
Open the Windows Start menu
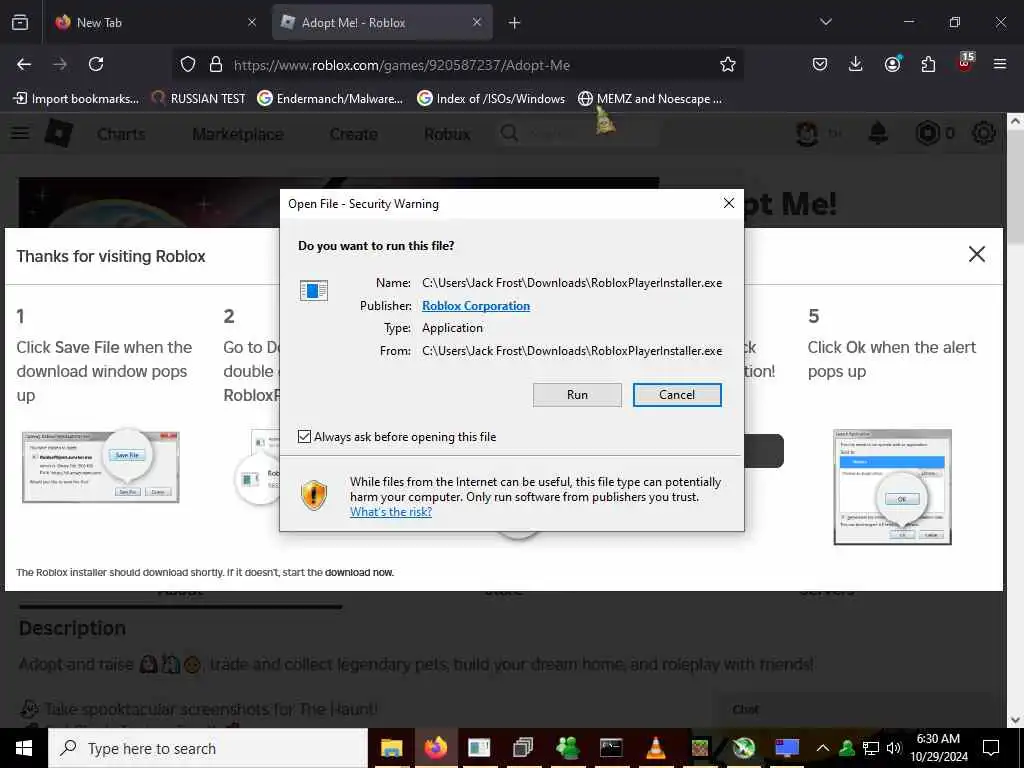pyautogui.click(x=24, y=748)
